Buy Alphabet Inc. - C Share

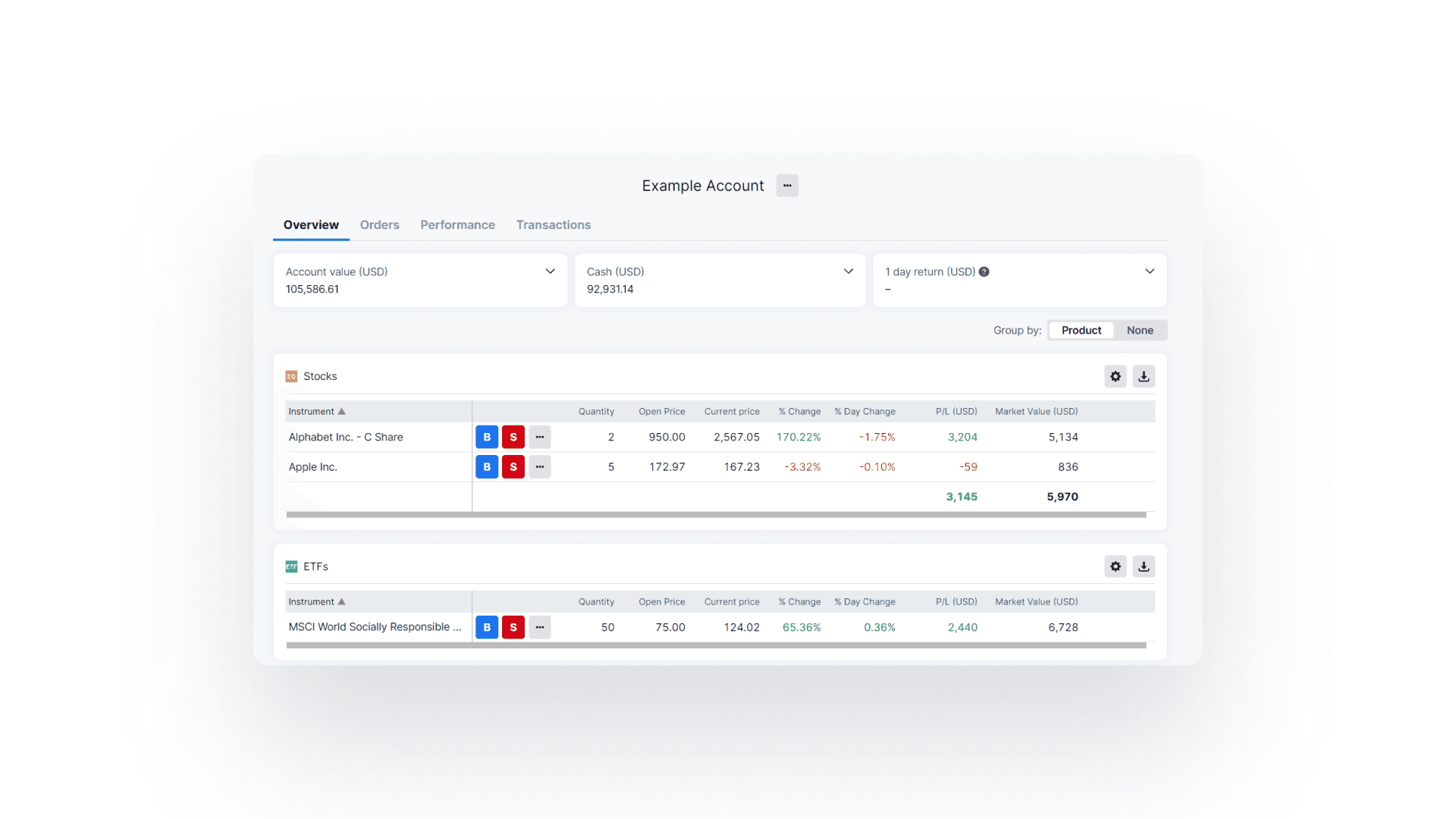click(x=487, y=437)
